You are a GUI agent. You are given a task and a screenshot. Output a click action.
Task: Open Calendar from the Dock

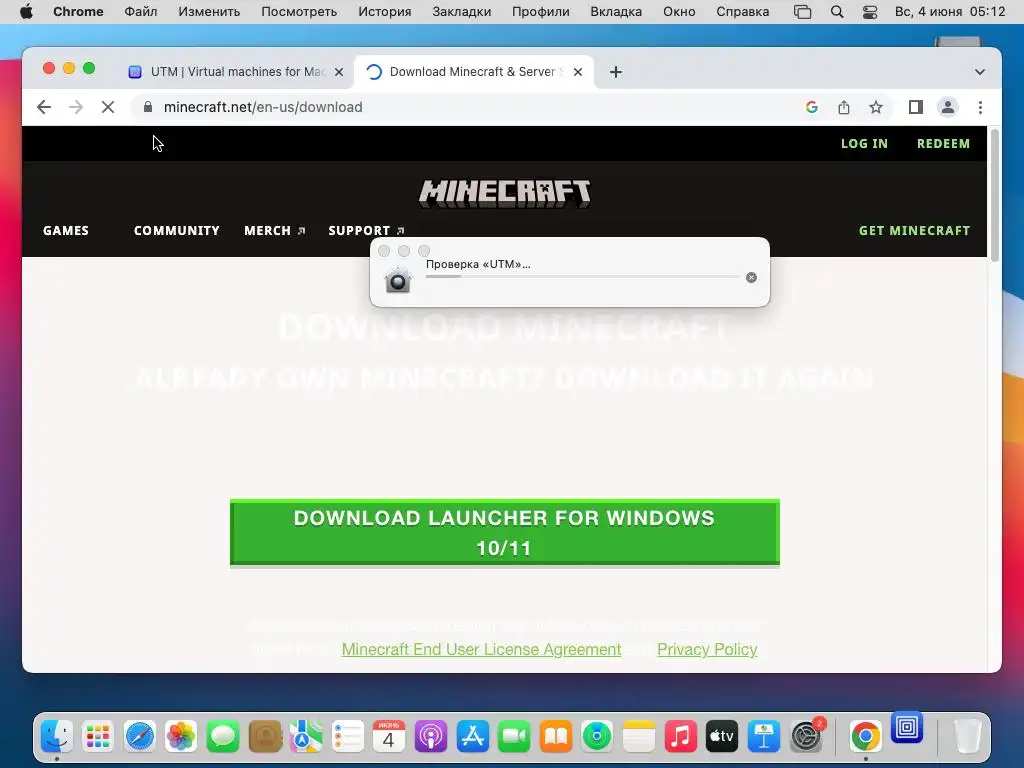[x=389, y=737]
